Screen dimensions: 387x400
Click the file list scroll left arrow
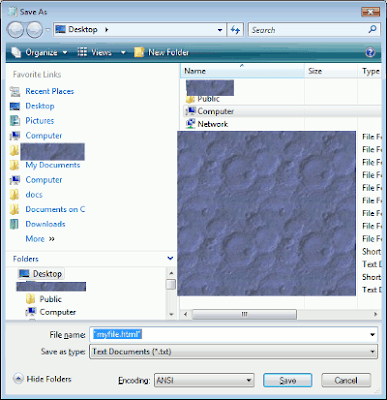click(186, 314)
